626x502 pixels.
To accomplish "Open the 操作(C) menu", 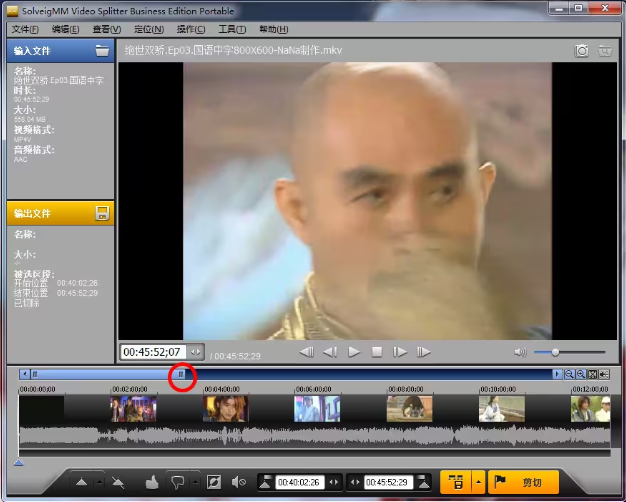I will 191,29.
